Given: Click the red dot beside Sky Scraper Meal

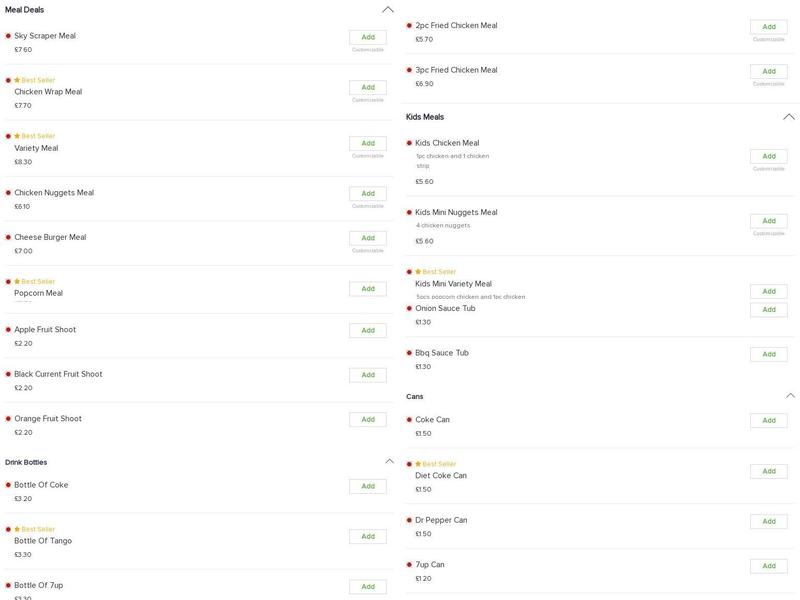Looking at the screenshot, I should click(8, 36).
